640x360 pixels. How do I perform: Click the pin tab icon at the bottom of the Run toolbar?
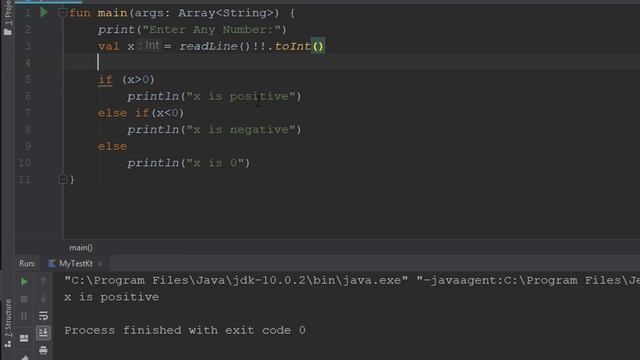click(x=24, y=357)
